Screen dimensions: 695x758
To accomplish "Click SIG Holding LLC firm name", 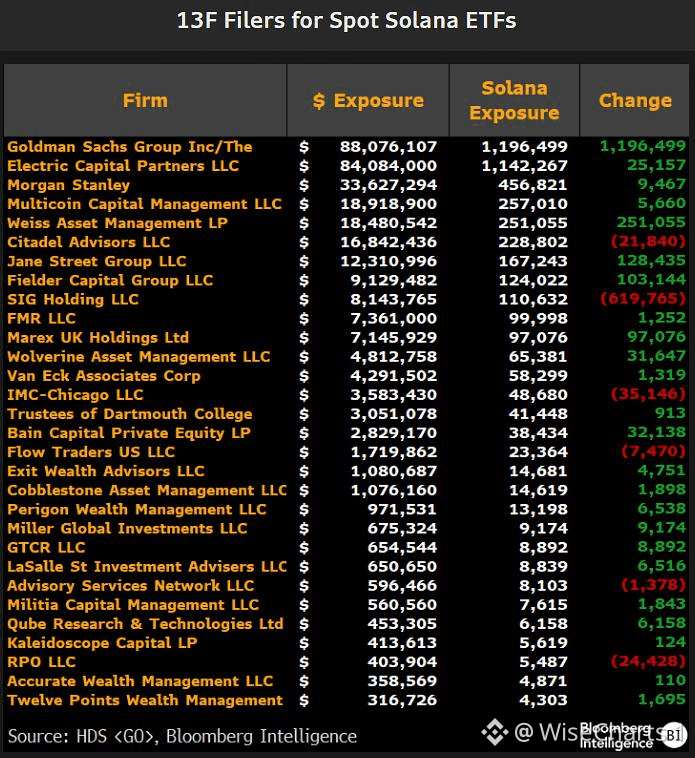I will point(72,300).
